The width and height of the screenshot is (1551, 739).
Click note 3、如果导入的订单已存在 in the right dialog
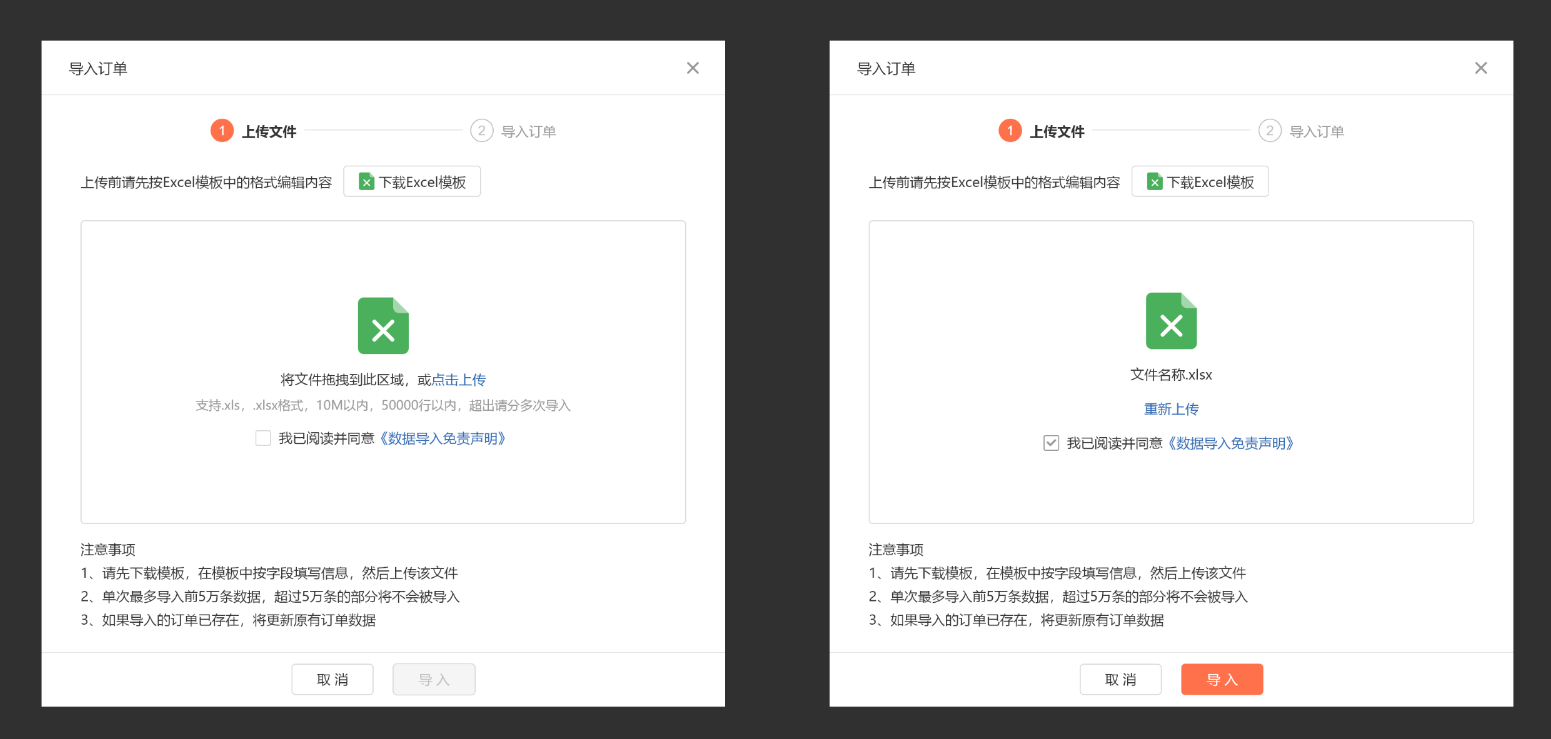click(1016, 620)
